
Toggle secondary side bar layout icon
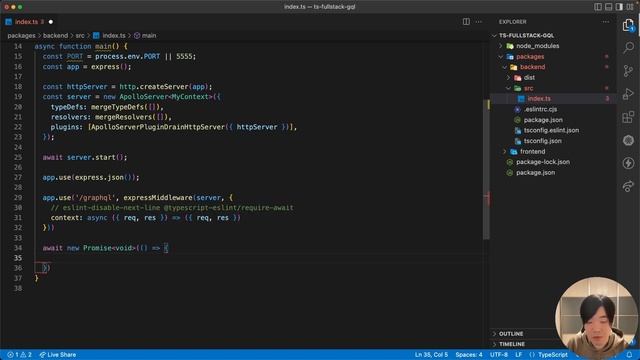619,7
